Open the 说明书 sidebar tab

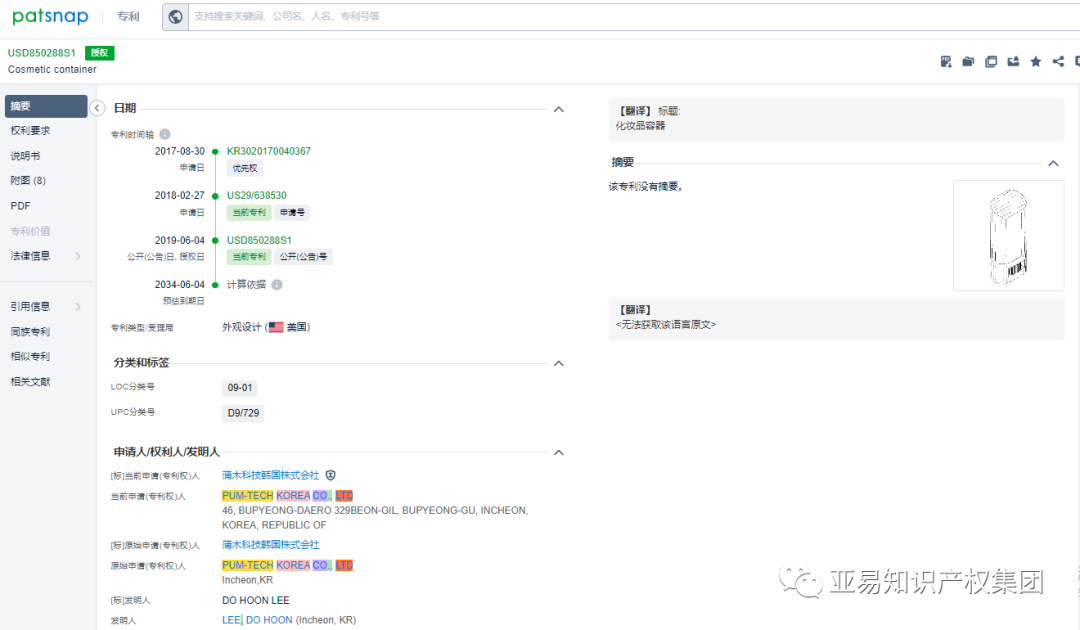[25, 156]
